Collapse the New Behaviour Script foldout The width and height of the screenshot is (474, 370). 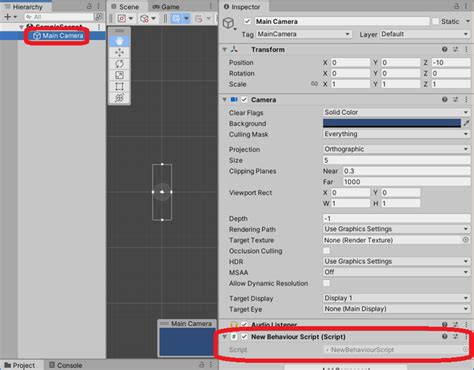click(225, 337)
